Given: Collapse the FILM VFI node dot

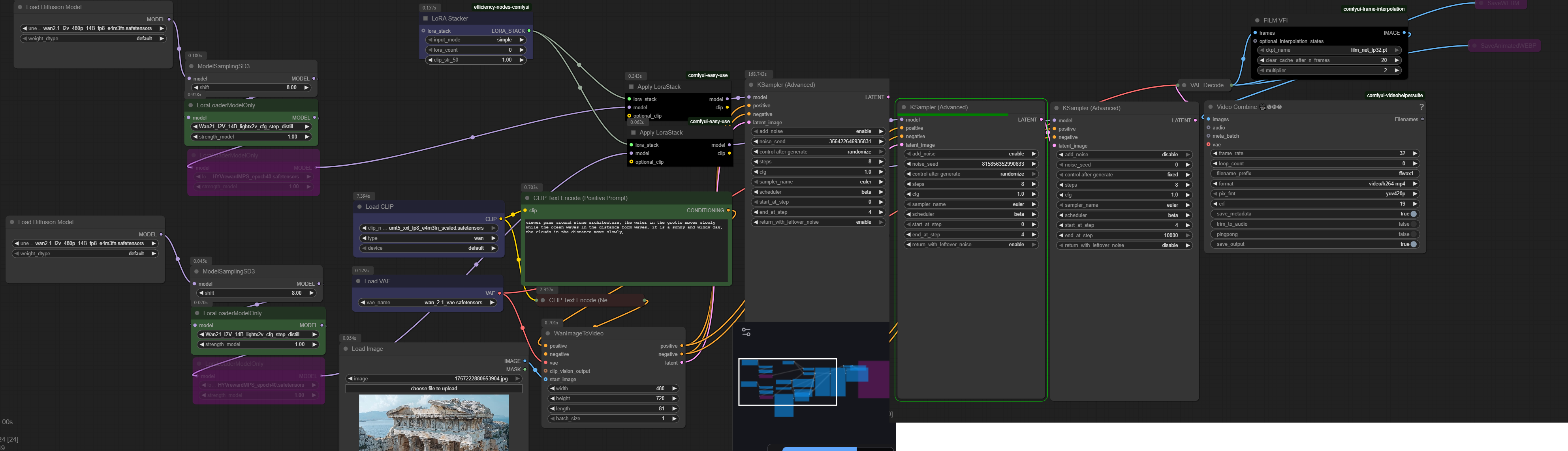Looking at the screenshot, I should pos(1258,20).
